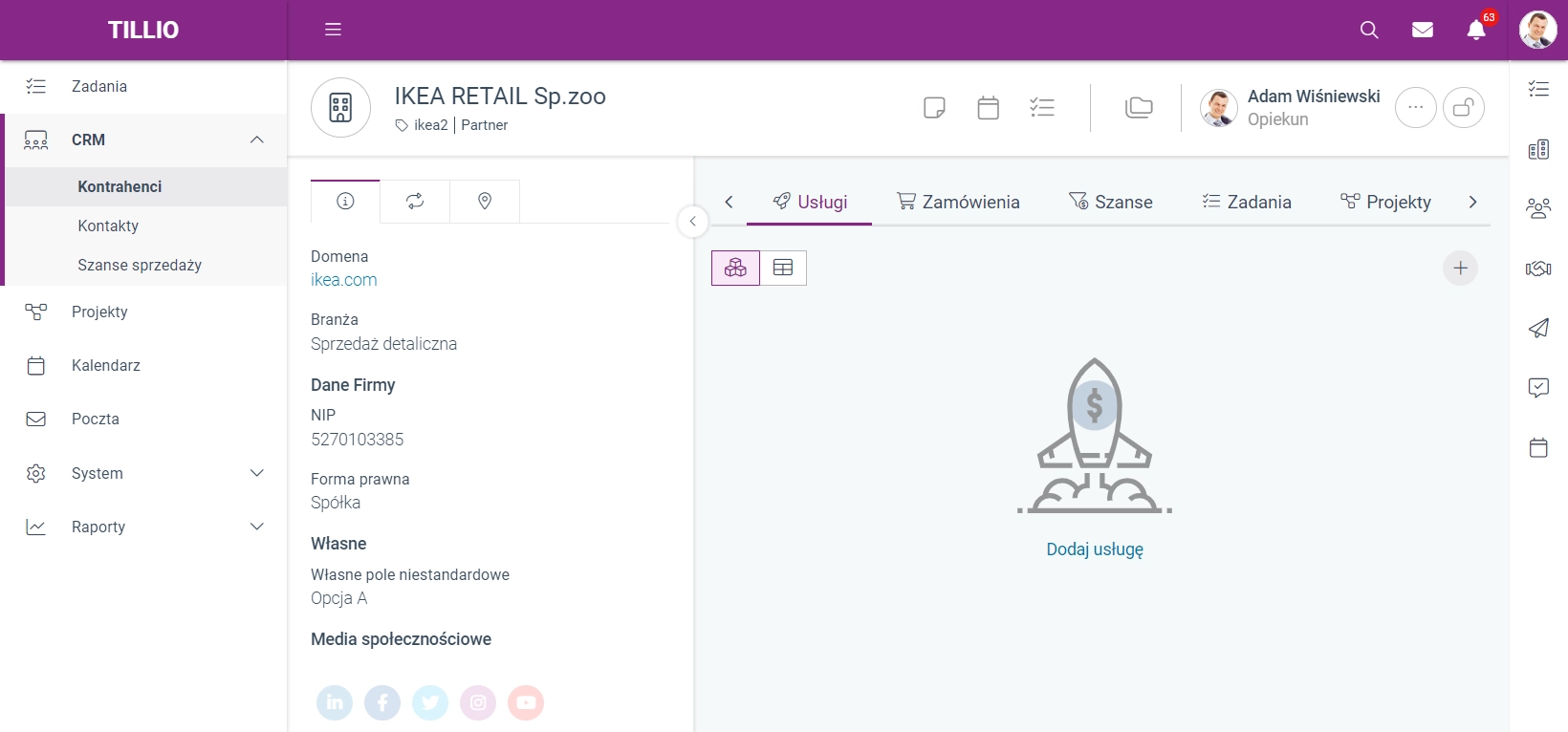
Task: Select the relations arrows tab icon
Action: tap(415, 201)
